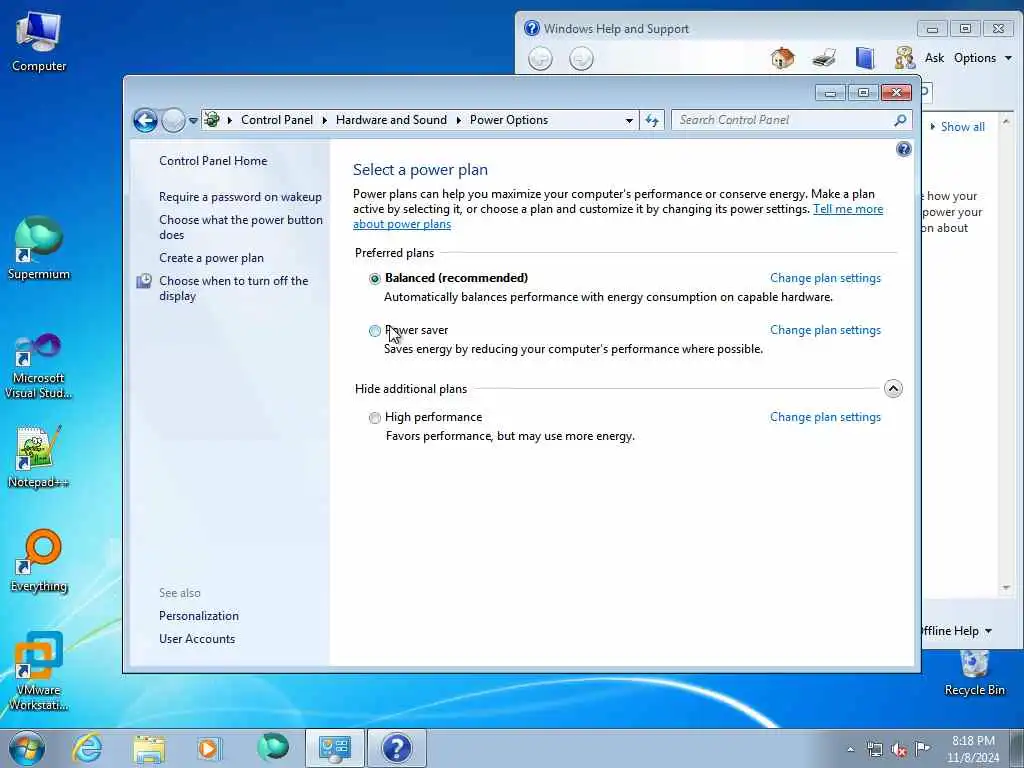
Task: Open Offline Help dropdown
Action: 957,631
